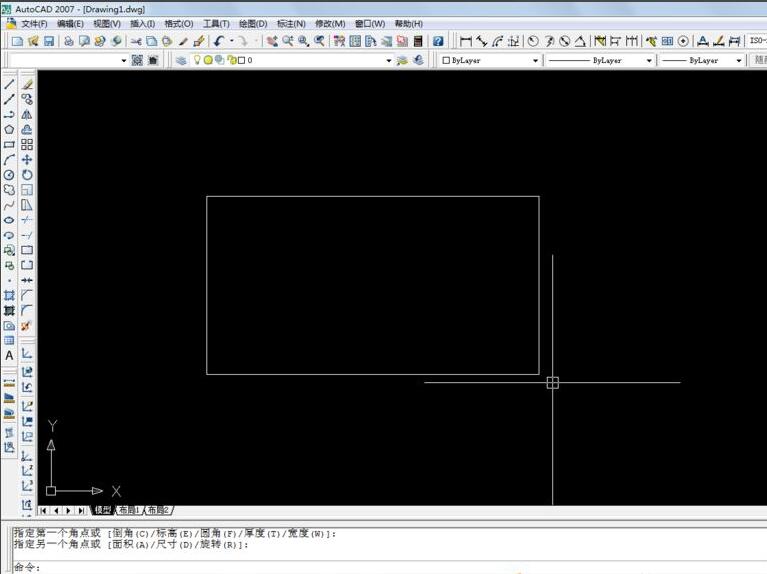Open the 编辑(E) menu

[70, 23]
